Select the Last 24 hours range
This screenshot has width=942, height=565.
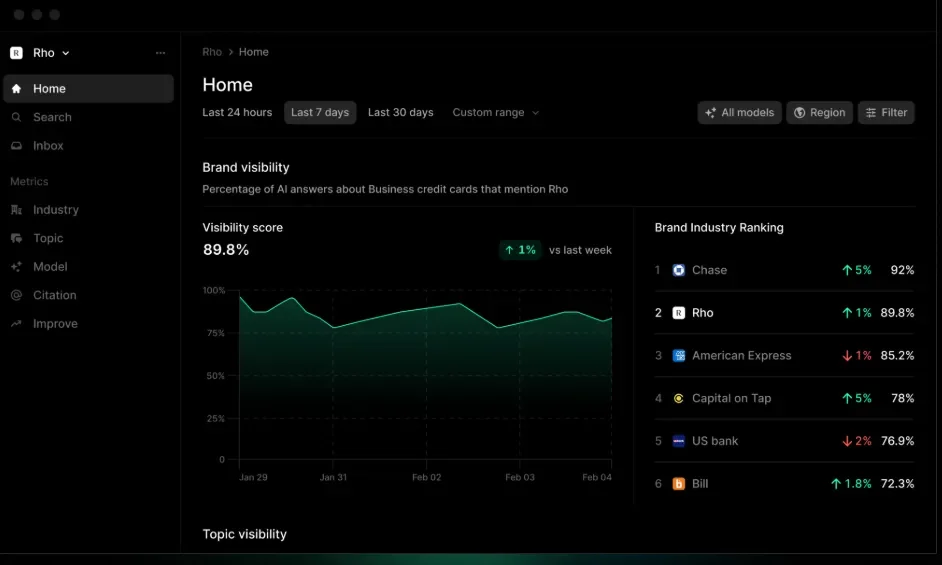(237, 112)
